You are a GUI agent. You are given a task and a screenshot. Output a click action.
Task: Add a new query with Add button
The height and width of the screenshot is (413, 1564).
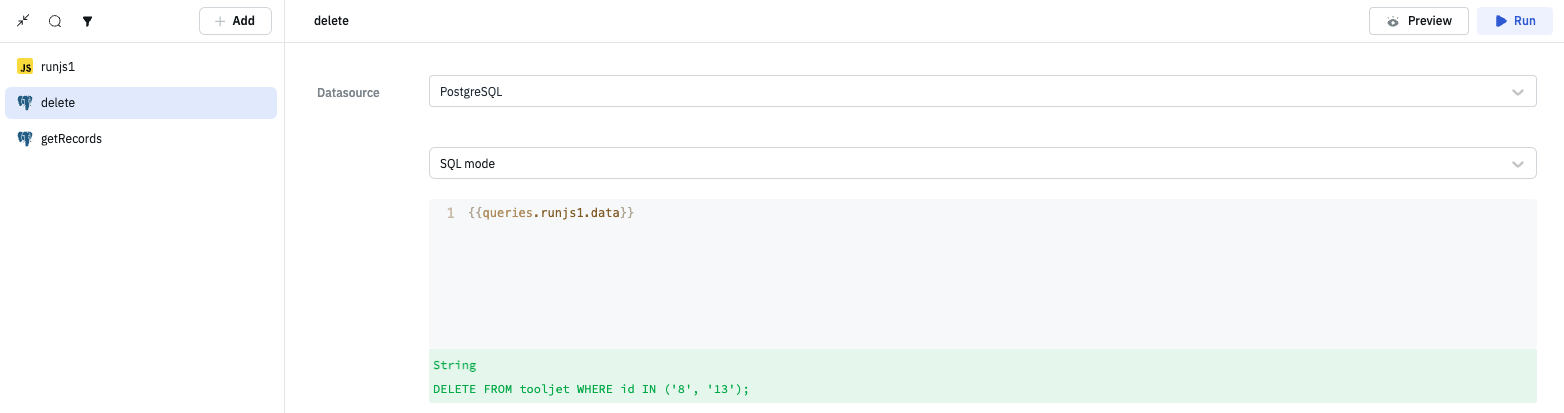235,21
